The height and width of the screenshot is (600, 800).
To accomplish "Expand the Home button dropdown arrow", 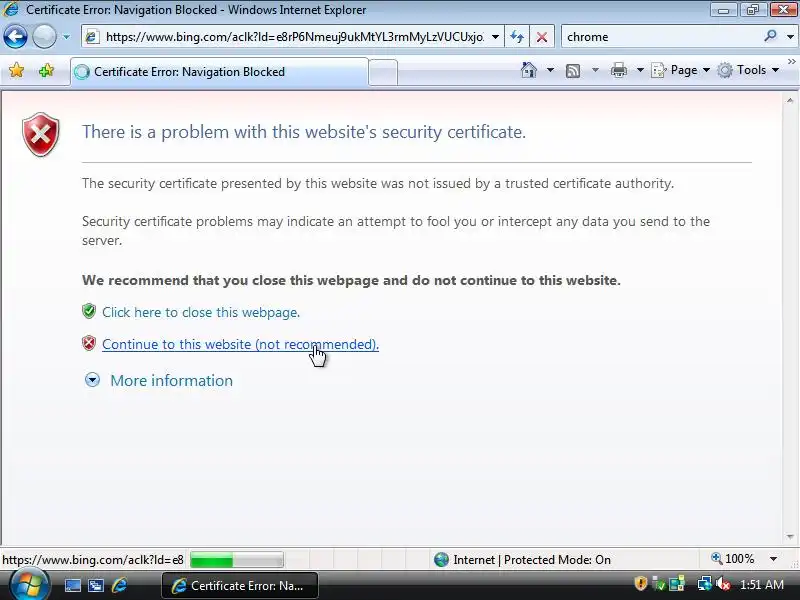I will tap(550, 70).
